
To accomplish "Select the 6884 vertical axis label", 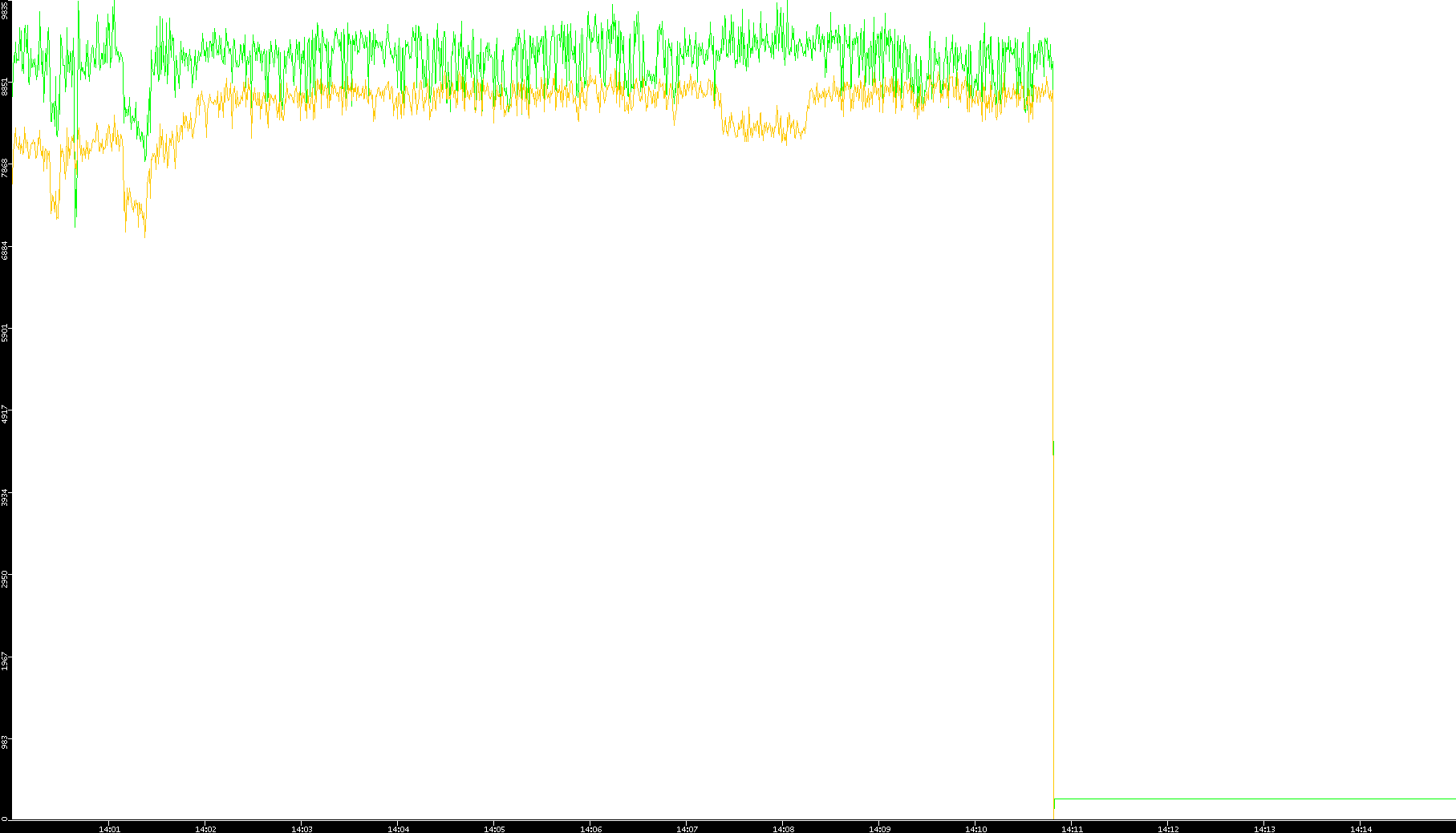I will pyautogui.click(x=5, y=250).
